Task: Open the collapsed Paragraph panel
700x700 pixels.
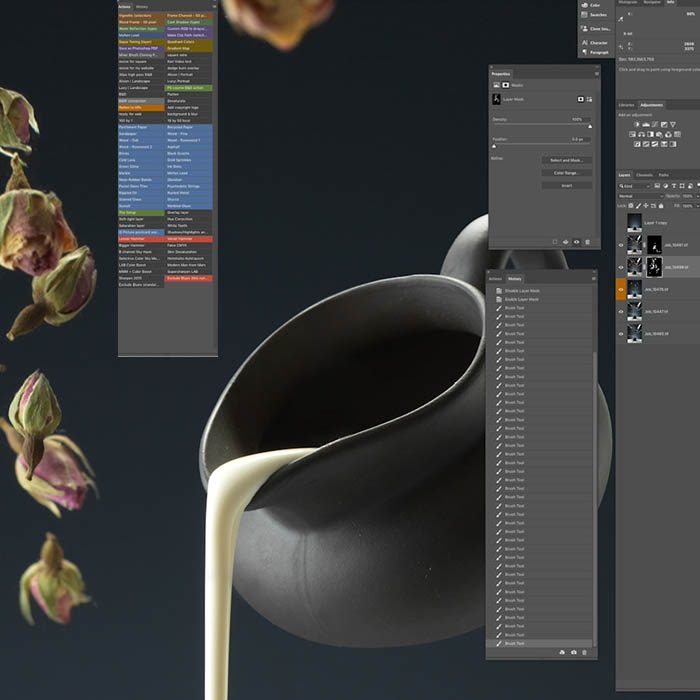Action: pos(596,52)
